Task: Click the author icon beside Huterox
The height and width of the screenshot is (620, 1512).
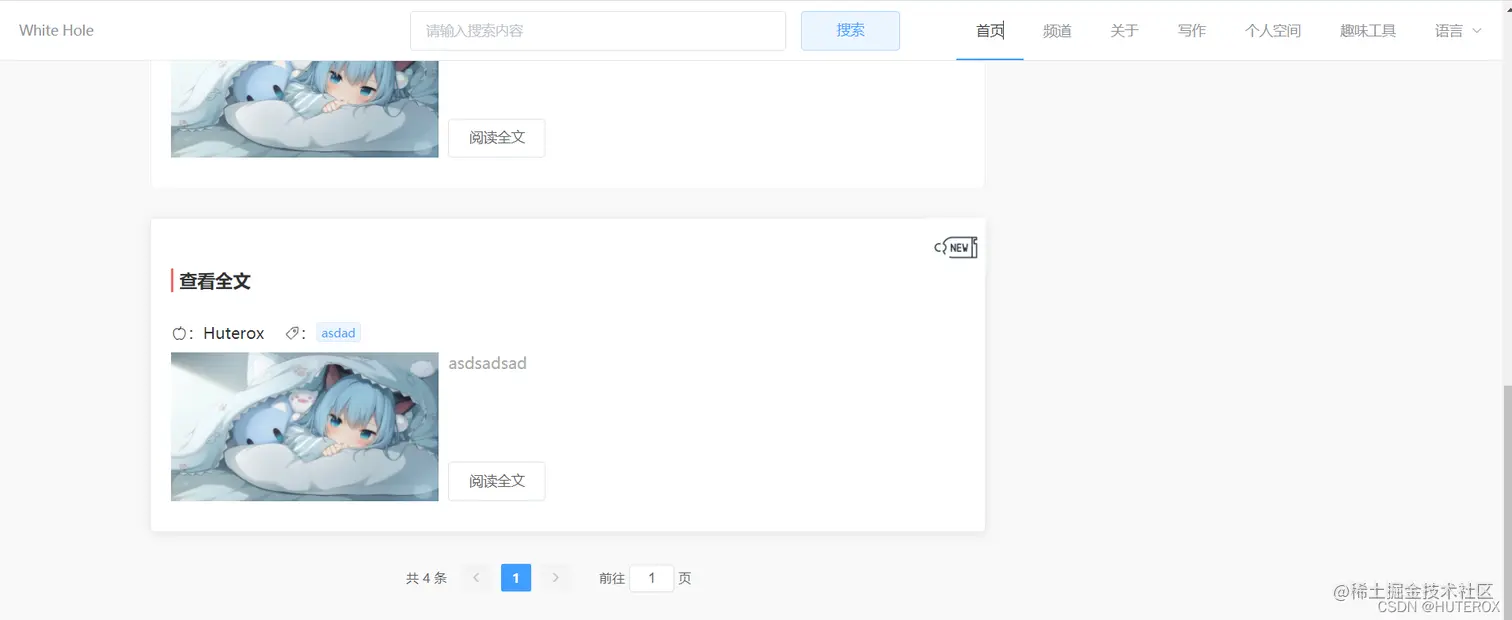Action: tap(180, 333)
